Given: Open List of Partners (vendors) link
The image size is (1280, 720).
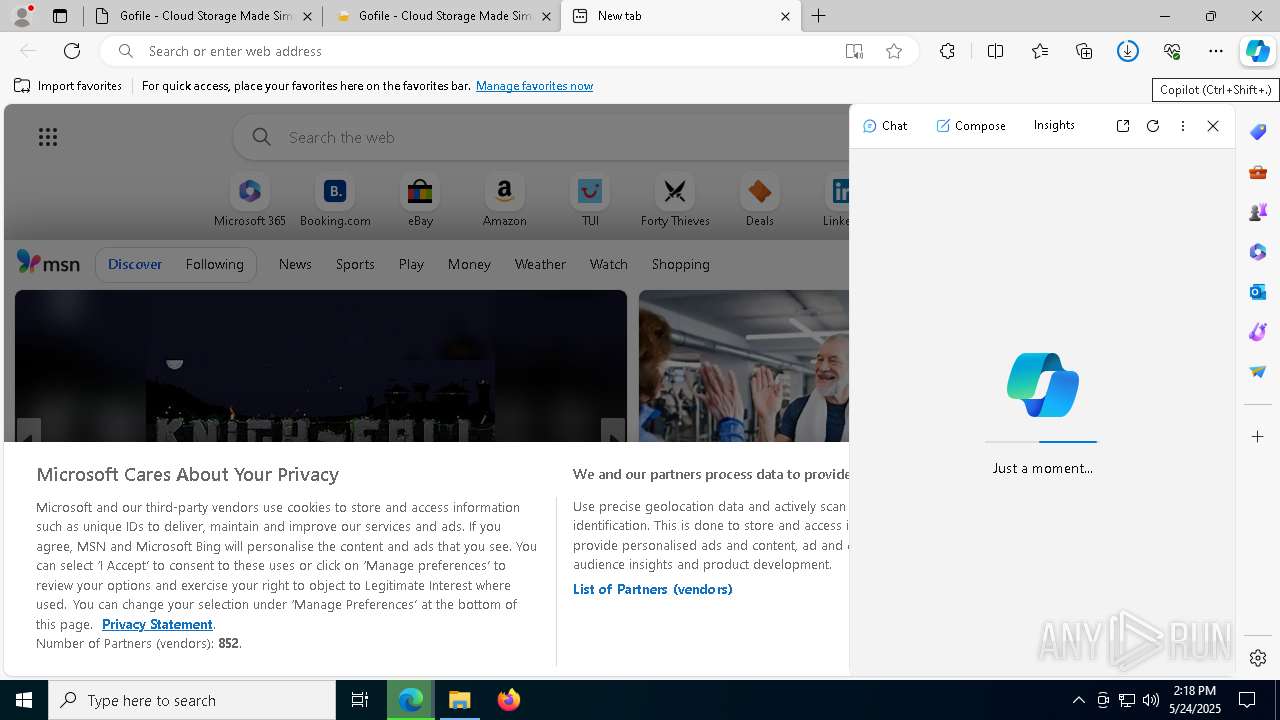Looking at the screenshot, I should (x=652, y=589).
